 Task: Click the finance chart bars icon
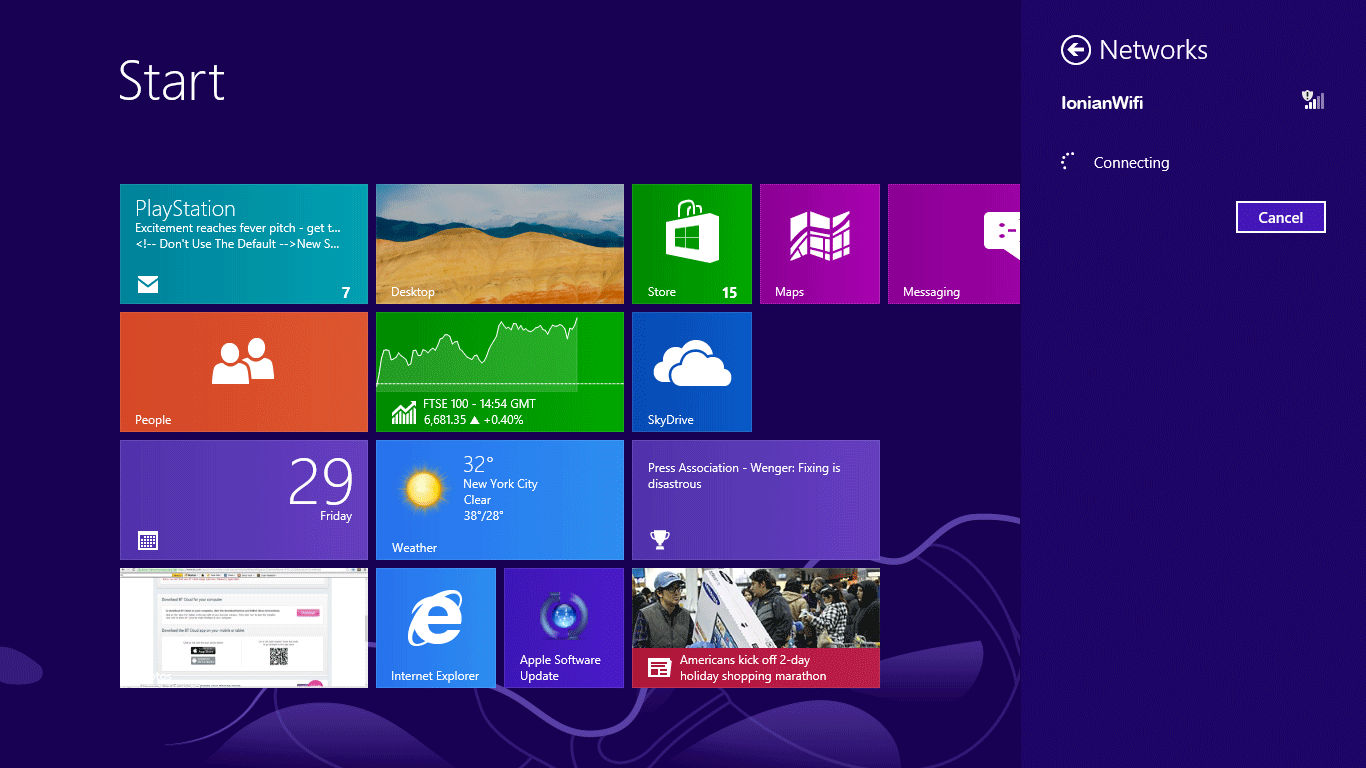404,412
